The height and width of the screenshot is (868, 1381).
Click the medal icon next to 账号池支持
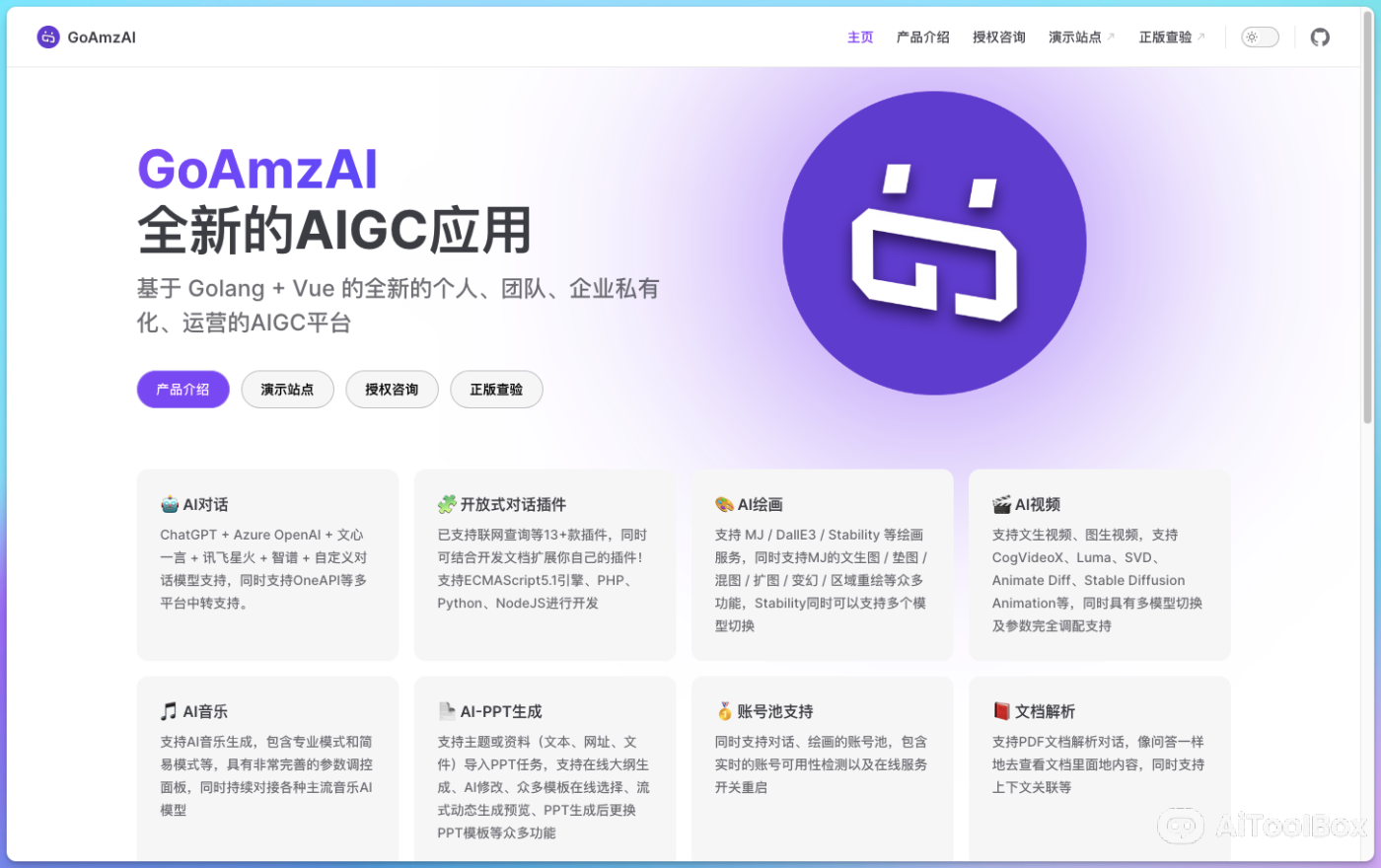coord(724,711)
